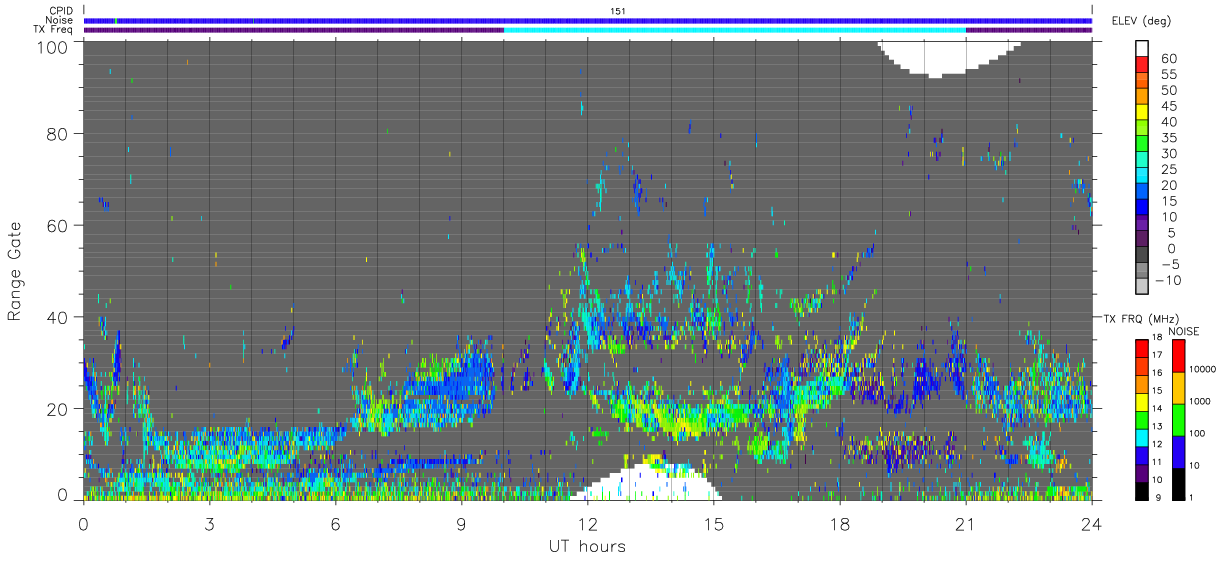Click the -10 label on ELEV legend
Screen dimensions: 1228x567
click(1169, 280)
